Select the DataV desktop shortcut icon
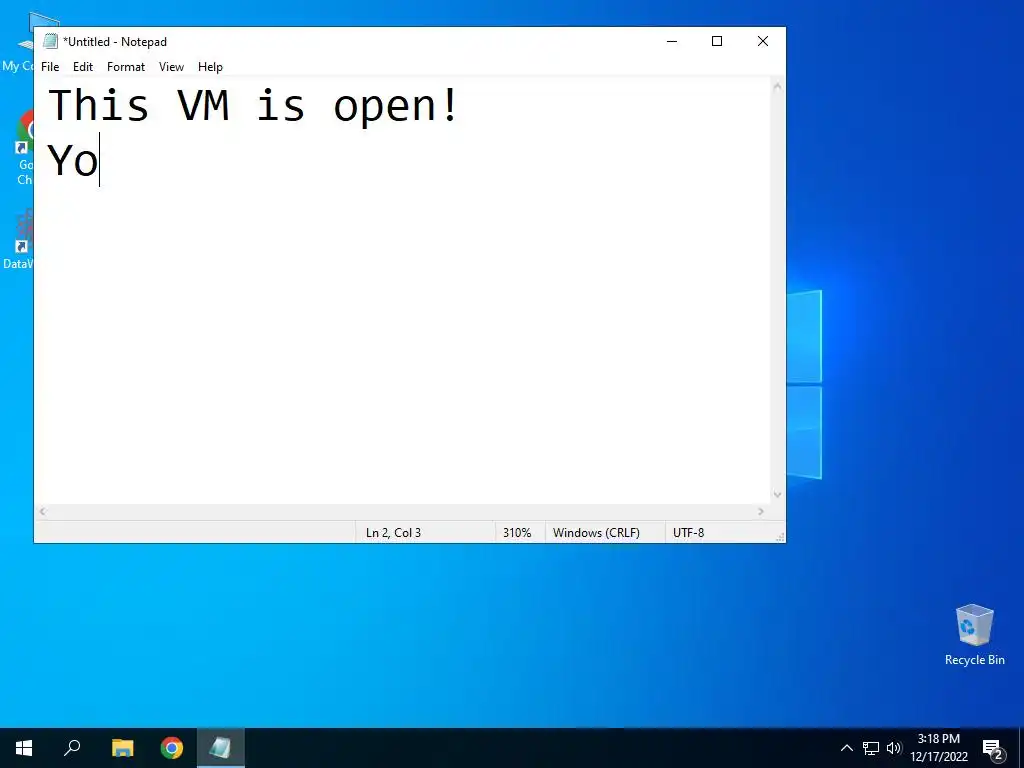 click(20, 239)
